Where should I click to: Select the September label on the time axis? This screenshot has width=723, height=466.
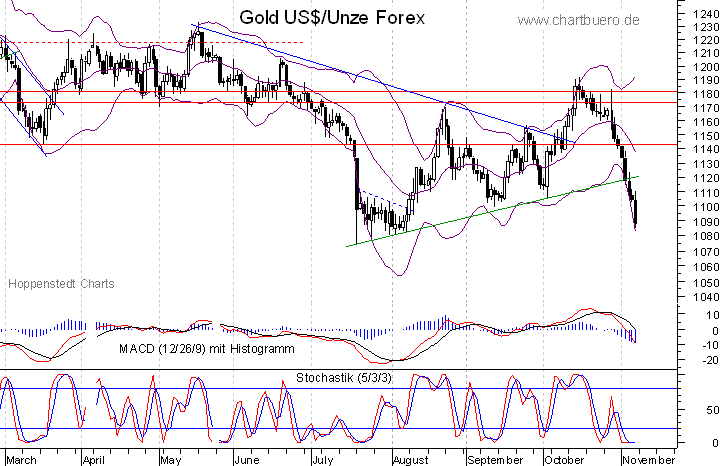click(495, 460)
